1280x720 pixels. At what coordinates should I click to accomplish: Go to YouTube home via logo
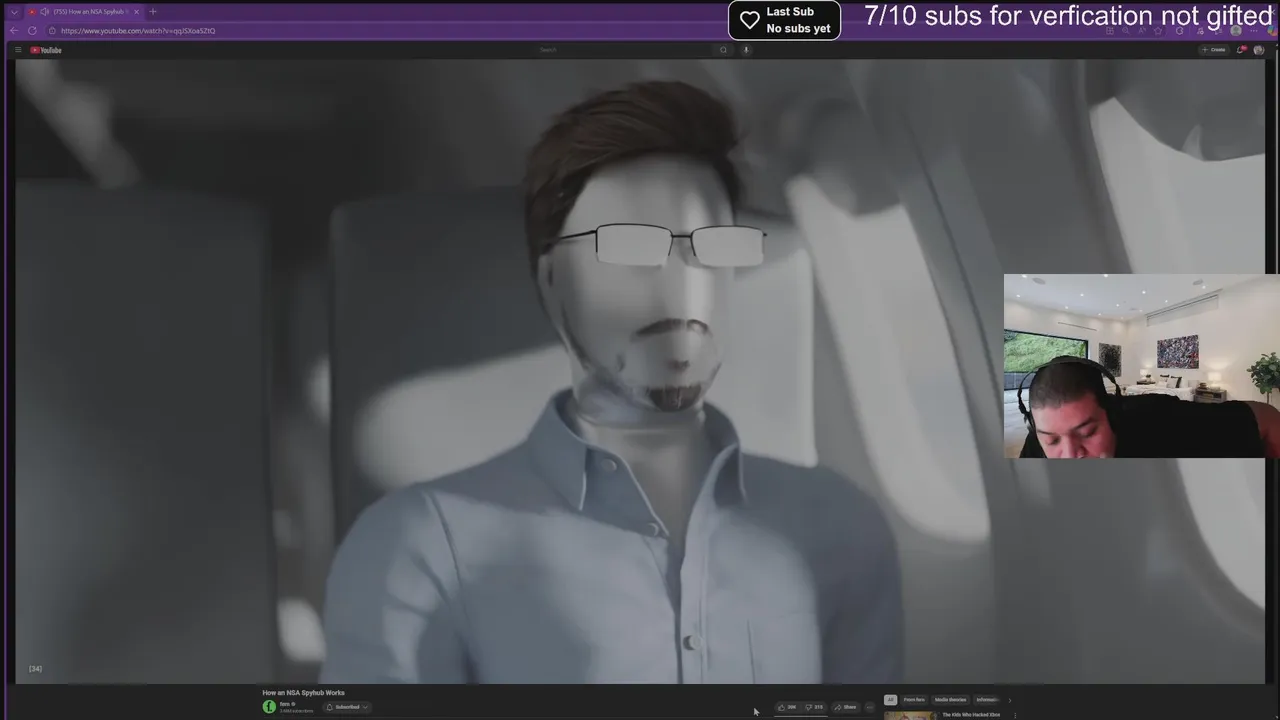46,50
